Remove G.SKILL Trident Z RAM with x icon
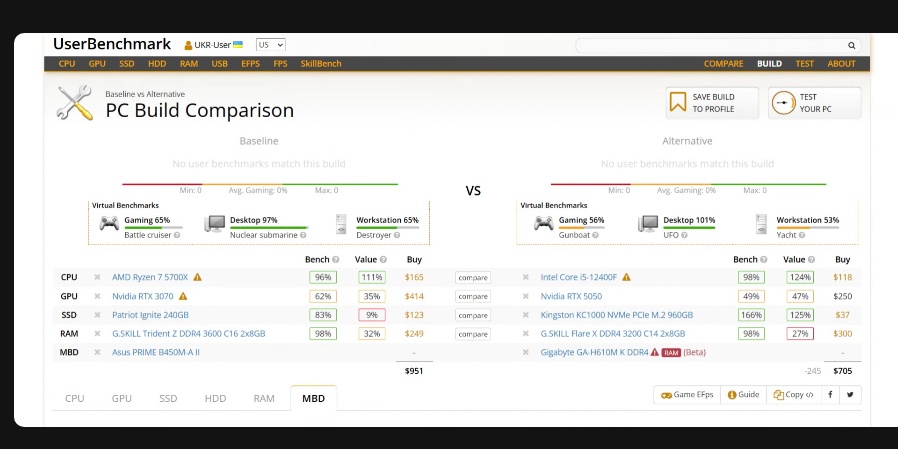 [97, 334]
